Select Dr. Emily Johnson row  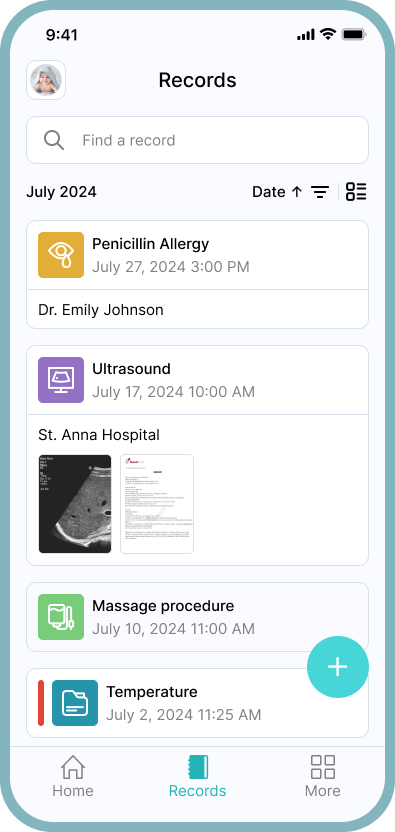[198, 309]
